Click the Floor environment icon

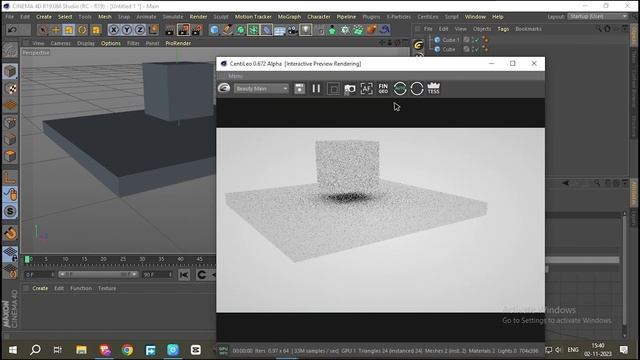[280, 30]
